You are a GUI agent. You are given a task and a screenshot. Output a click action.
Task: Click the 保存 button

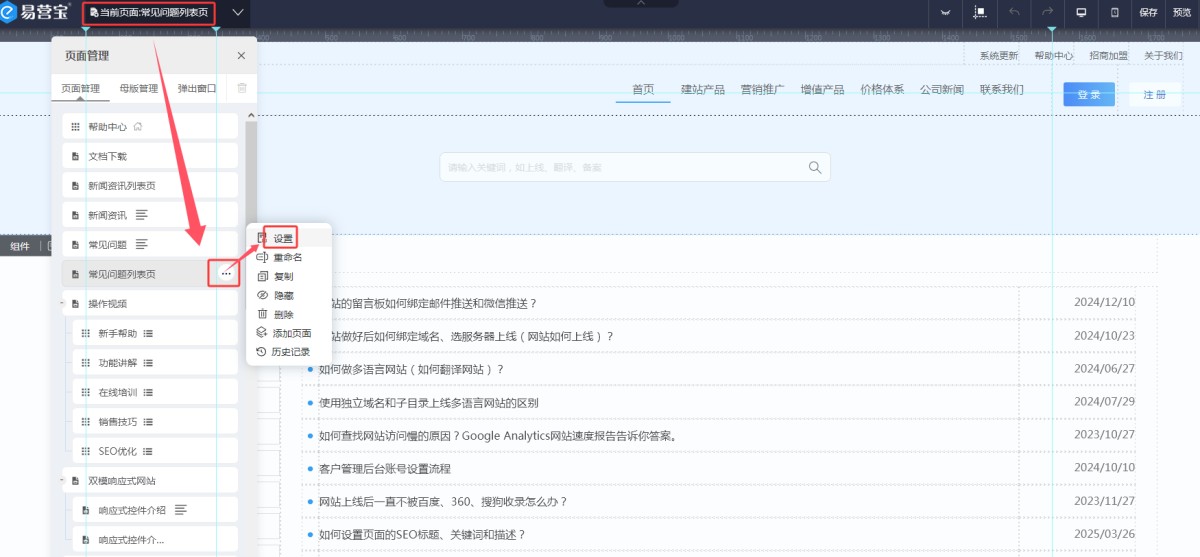click(1148, 13)
